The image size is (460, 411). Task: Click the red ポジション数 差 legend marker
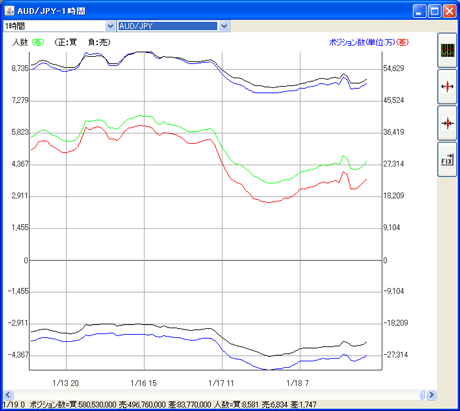403,42
